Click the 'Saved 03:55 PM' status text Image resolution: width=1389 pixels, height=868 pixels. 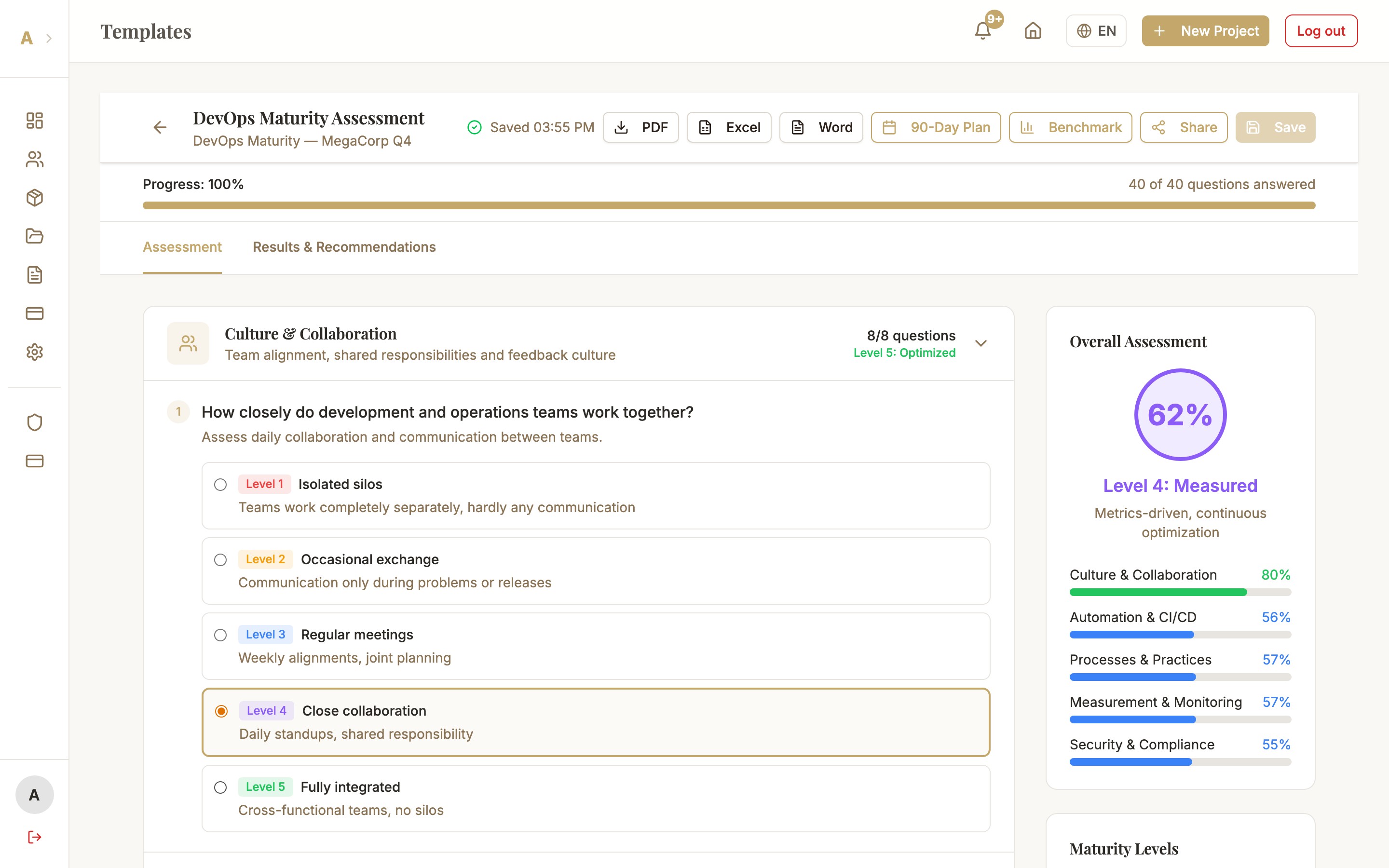click(x=542, y=127)
